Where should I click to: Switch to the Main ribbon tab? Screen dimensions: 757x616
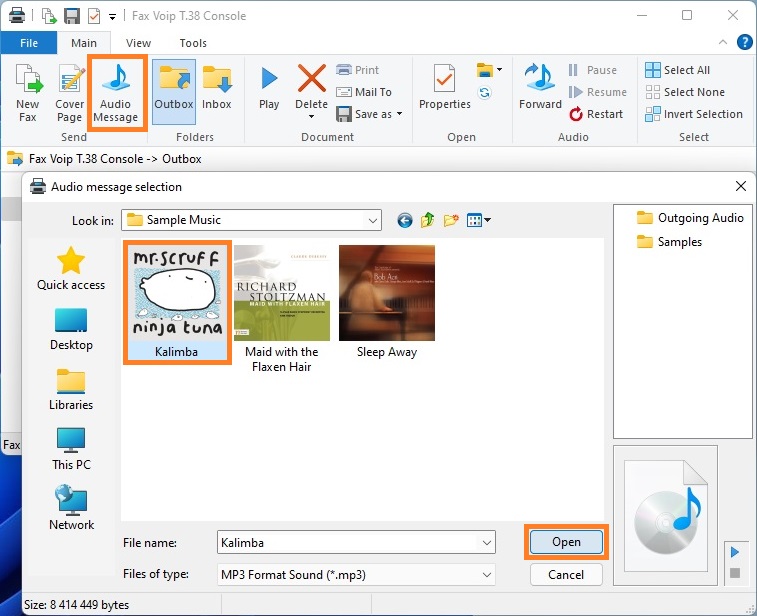(x=84, y=43)
